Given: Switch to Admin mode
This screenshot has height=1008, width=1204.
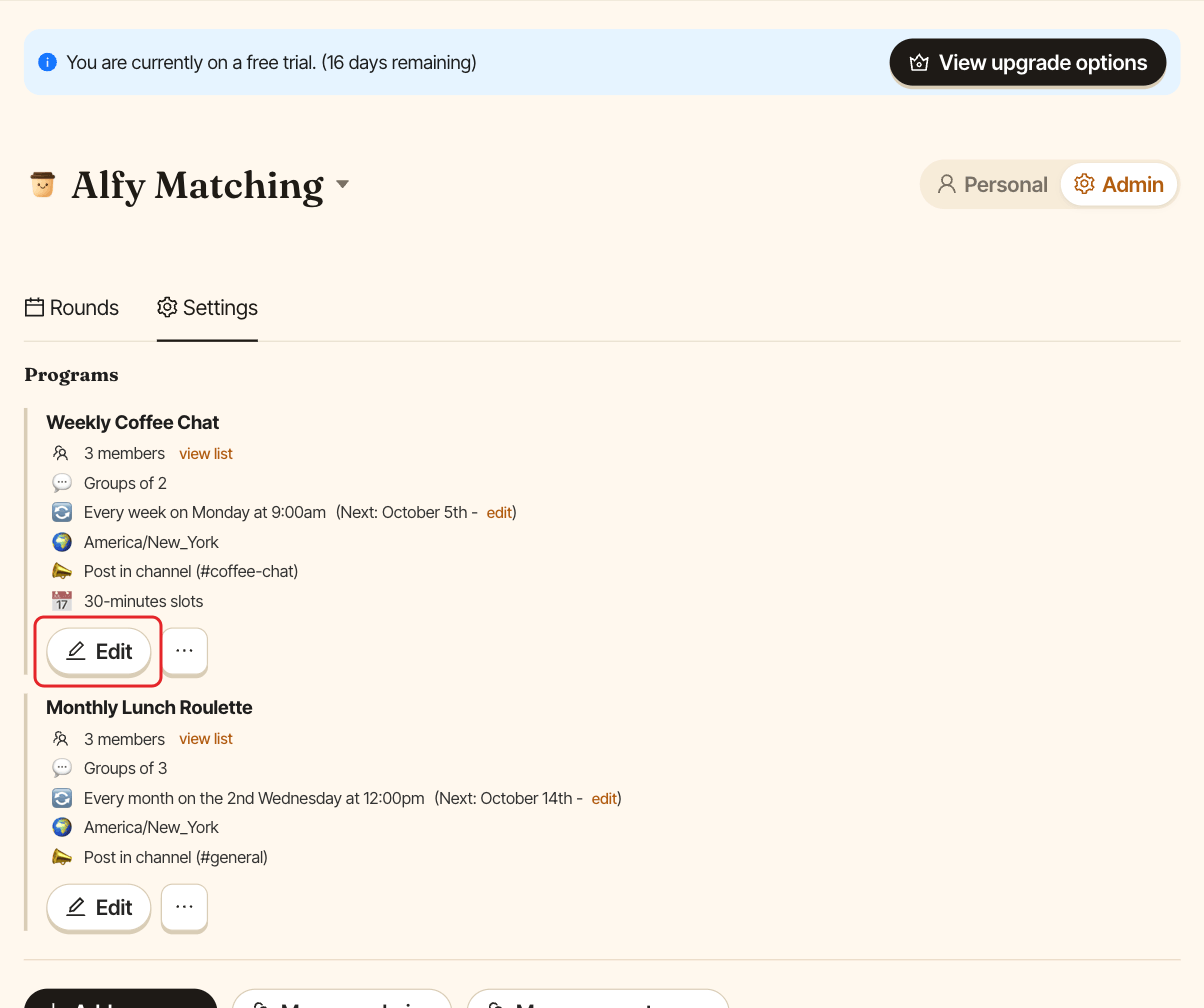Looking at the screenshot, I should click(x=1119, y=185).
